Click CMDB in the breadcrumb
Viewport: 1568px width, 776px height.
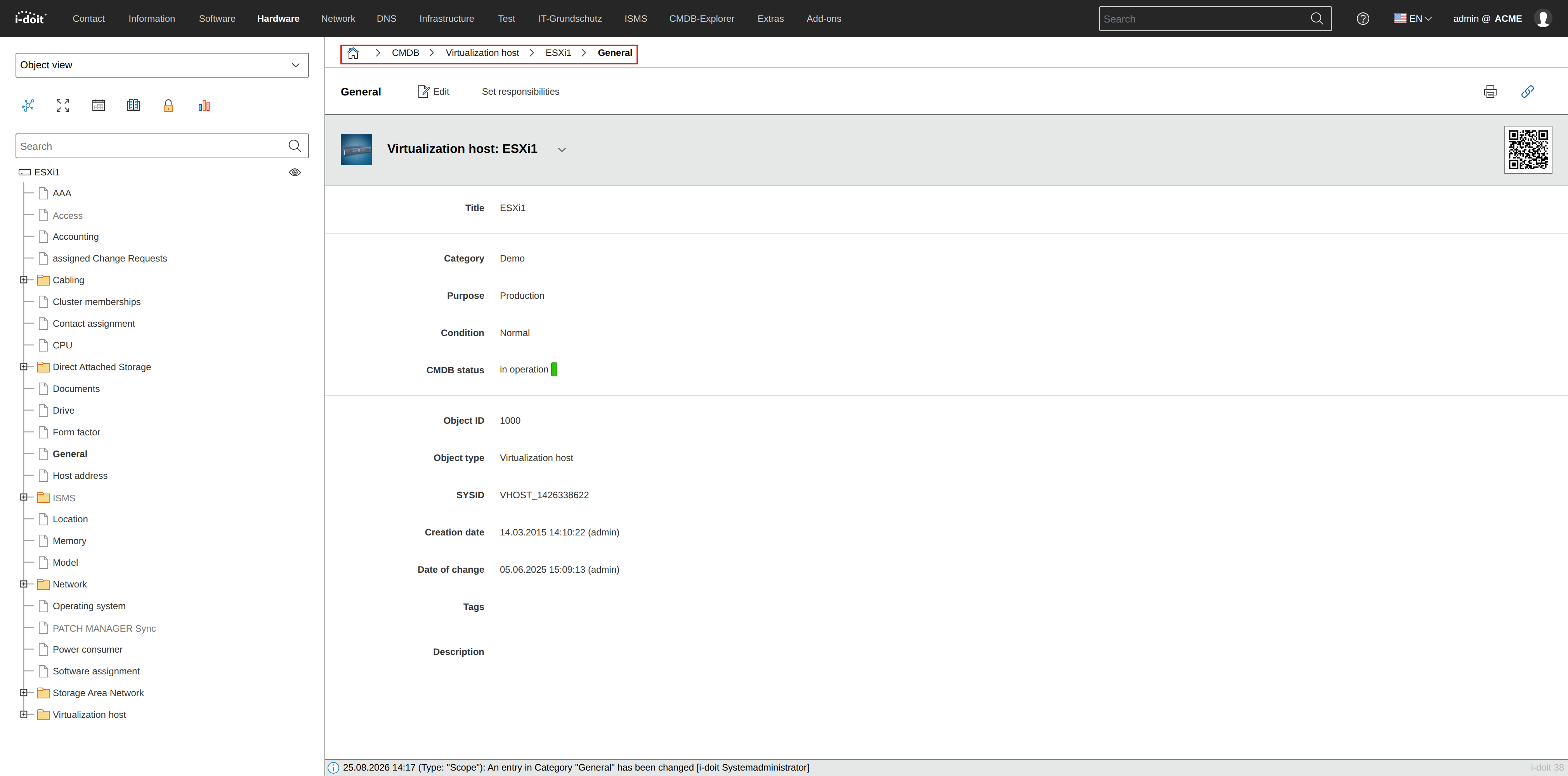(406, 53)
